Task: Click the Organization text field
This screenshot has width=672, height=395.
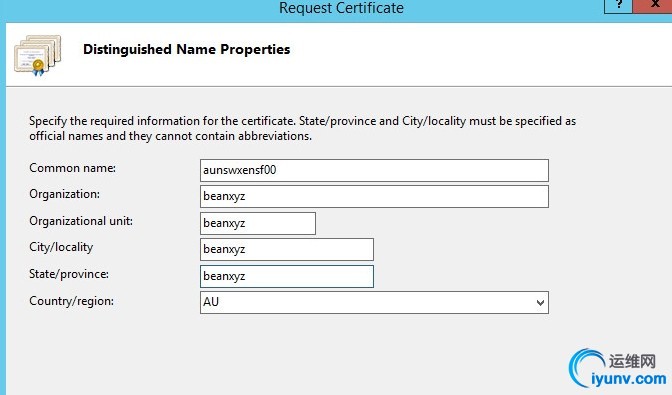Action: (374, 196)
